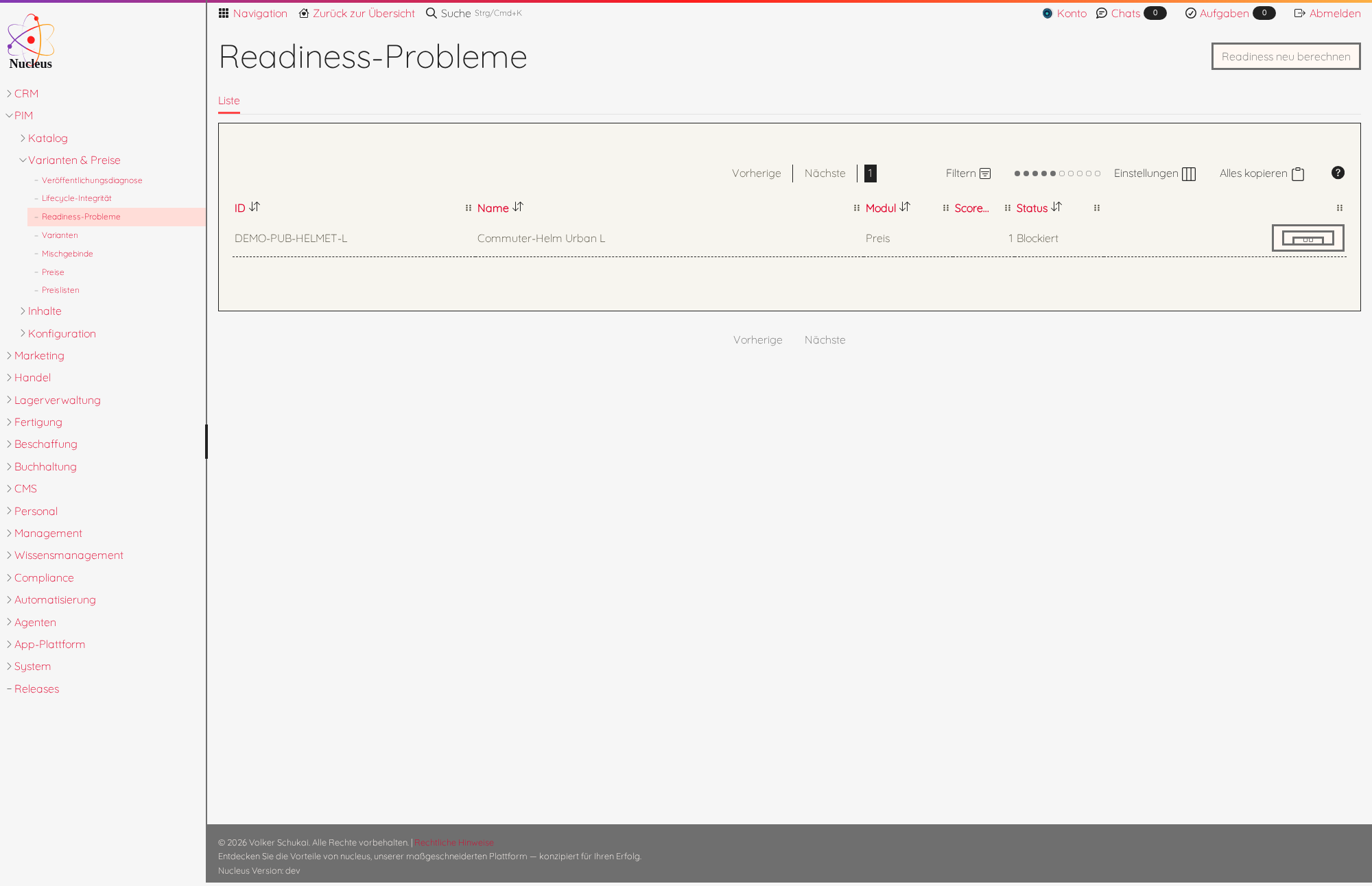This screenshot has height=886, width=1372.
Task: Sort by Name using arrows icon
Action: pyautogui.click(x=518, y=206)
